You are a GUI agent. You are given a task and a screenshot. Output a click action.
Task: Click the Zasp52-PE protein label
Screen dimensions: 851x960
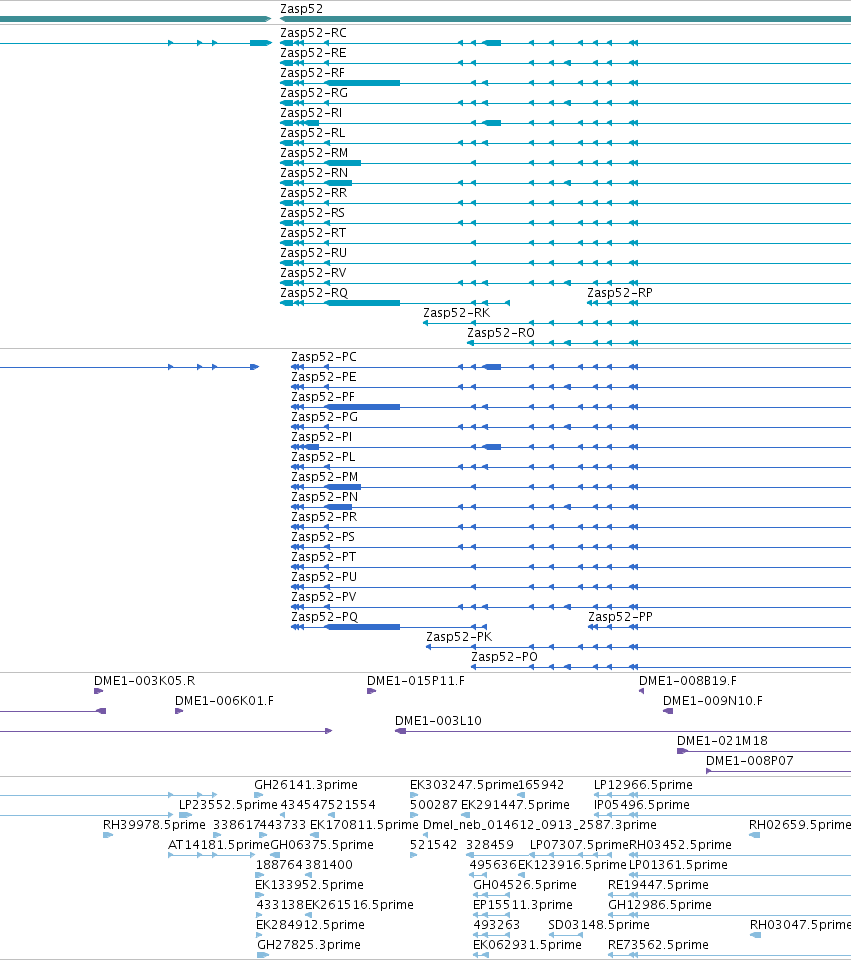[x=323, y=377]
